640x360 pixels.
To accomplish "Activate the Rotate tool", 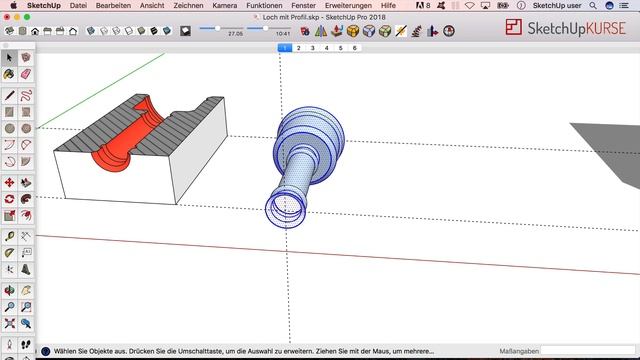I will pyautogui.click(x=9, y=199).
